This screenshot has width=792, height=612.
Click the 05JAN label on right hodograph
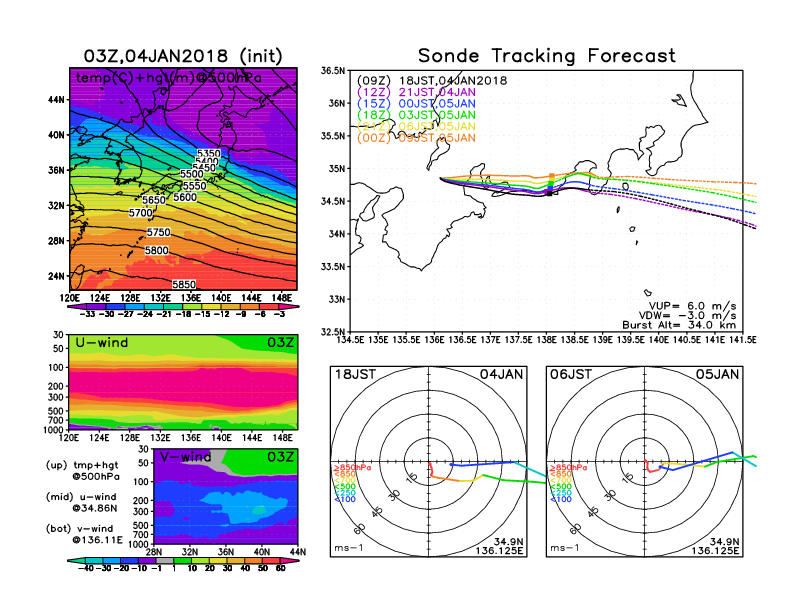(716, 373)
